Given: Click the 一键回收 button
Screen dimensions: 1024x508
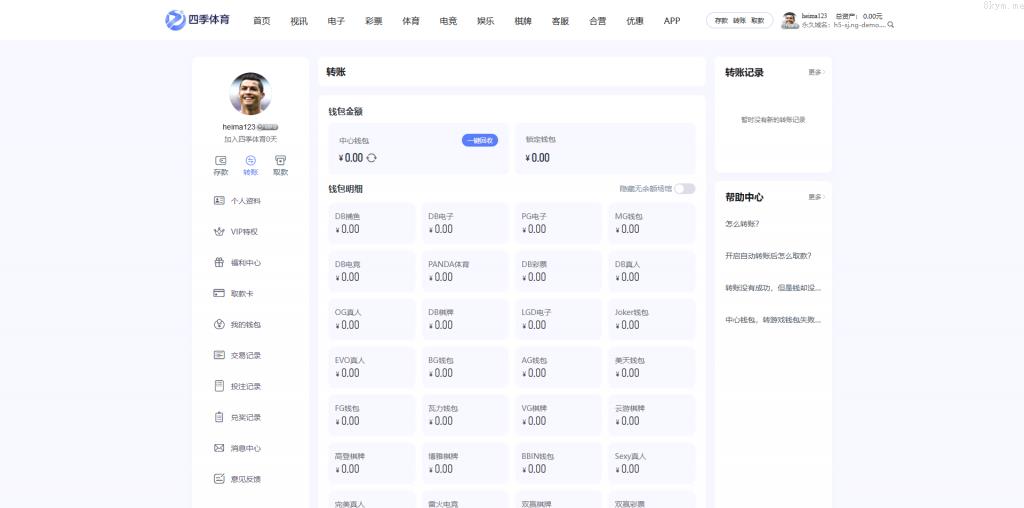Looking at the screenshot, I should tap(479, 141).
